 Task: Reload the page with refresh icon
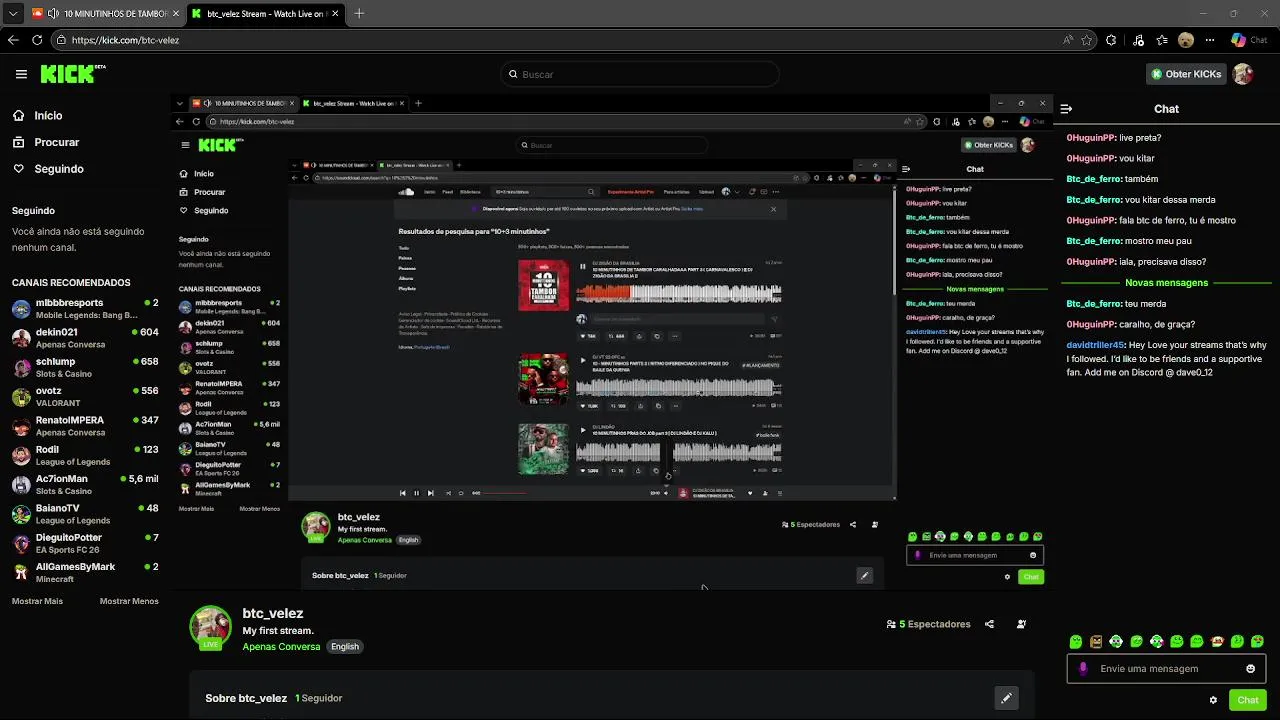37,40
